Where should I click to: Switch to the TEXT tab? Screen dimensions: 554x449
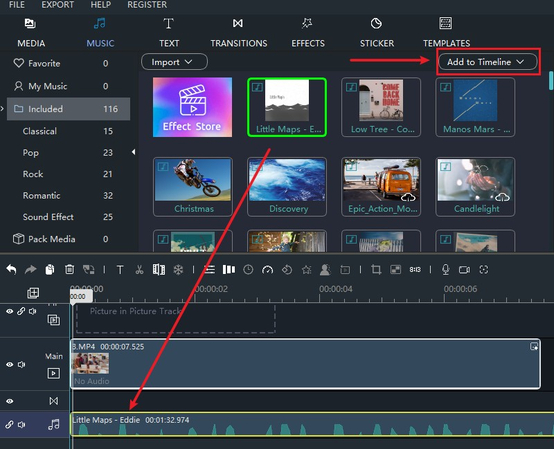point(169,33)
